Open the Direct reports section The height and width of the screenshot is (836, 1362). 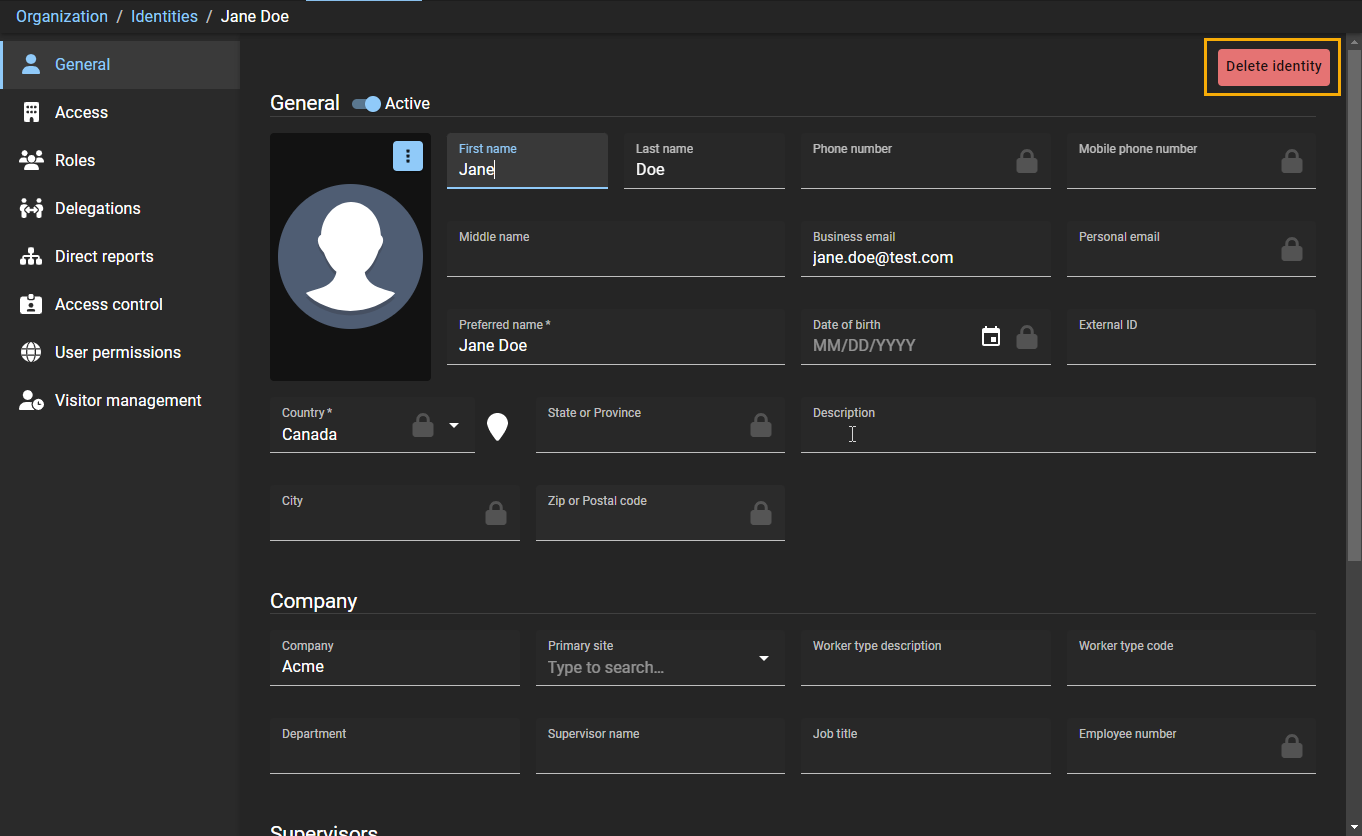[120, 257]
